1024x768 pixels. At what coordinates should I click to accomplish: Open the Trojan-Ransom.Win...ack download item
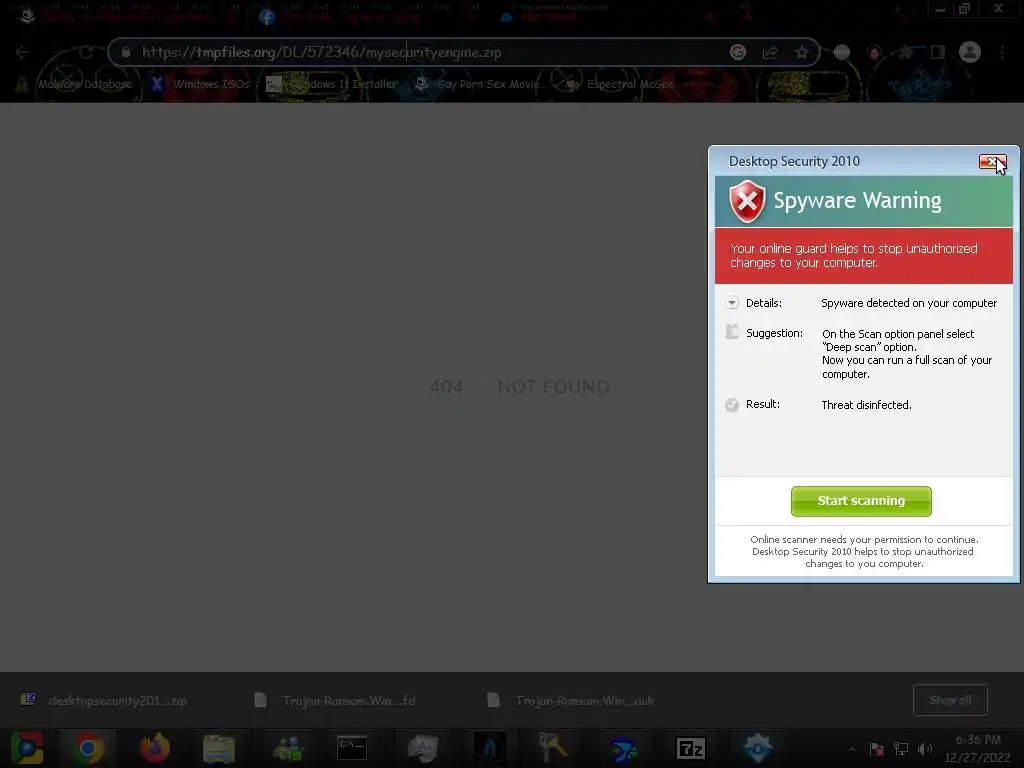tap(571, 701)
